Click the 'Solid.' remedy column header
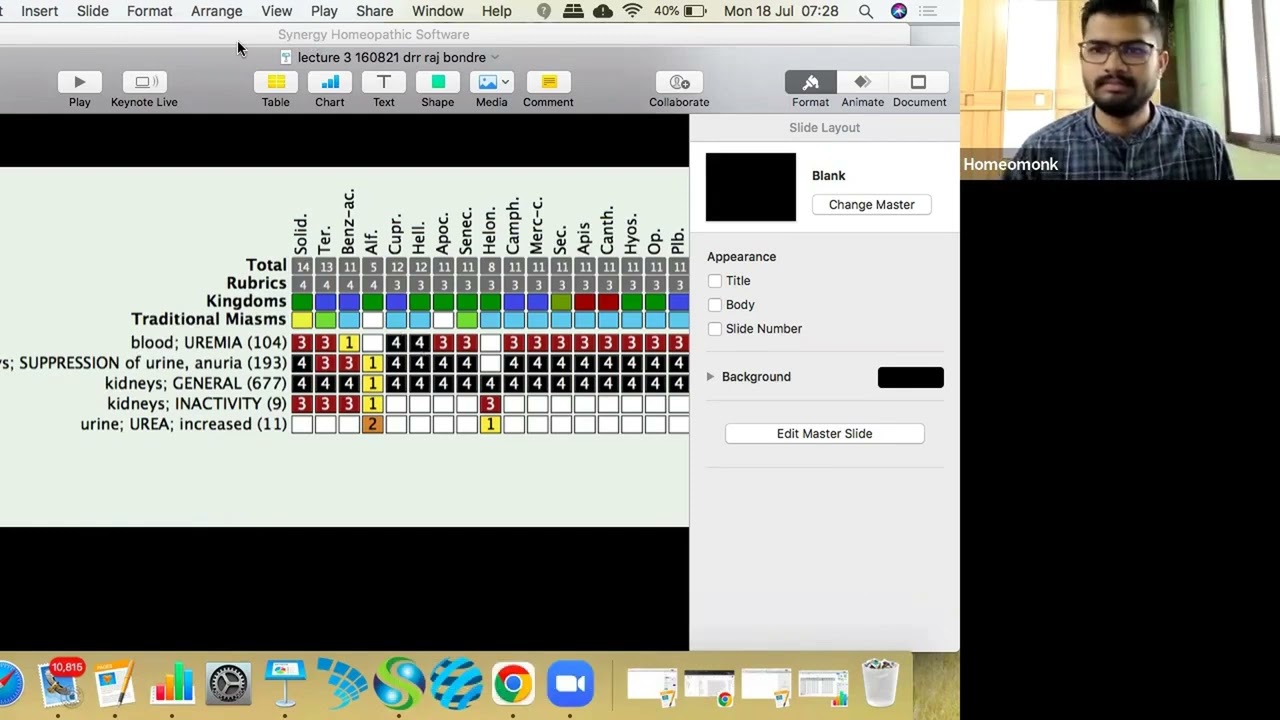1280x720 pixels. pyautogui.click(x=301, y=234)
